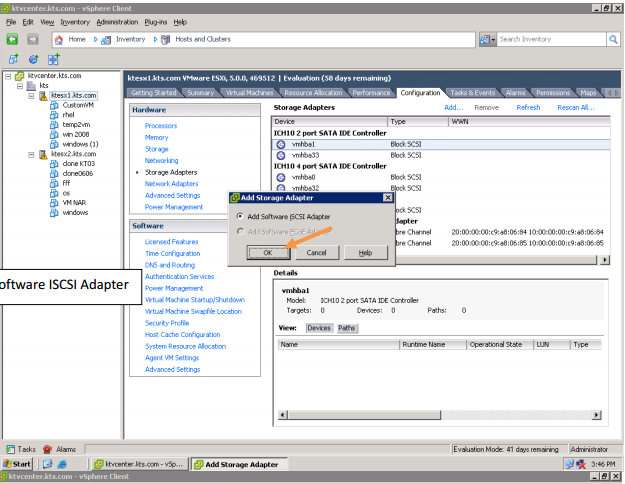Open the Home breadcrumb dropdown arrow
The image size is (625, 484).
(x=95, y=39)
